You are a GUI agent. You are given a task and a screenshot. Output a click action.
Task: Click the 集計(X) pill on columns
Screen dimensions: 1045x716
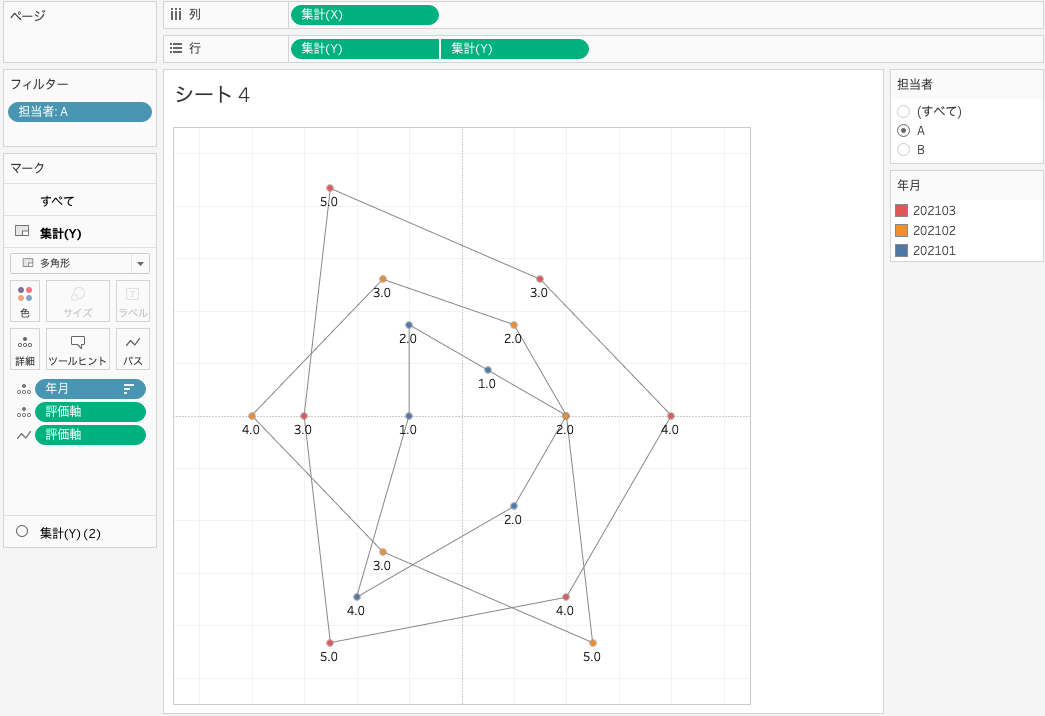[x=364, y=15]
